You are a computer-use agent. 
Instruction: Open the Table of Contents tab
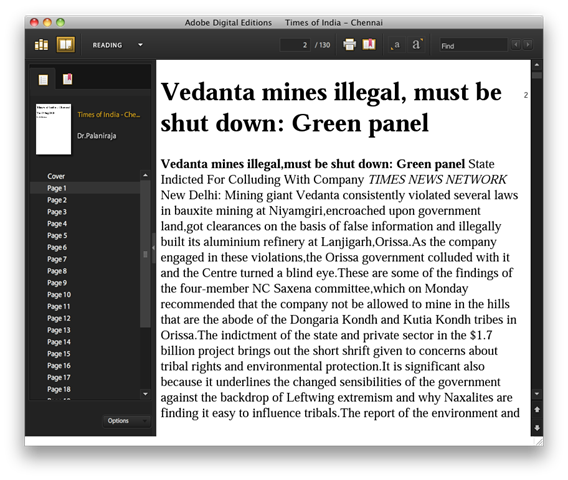(43, 79)
